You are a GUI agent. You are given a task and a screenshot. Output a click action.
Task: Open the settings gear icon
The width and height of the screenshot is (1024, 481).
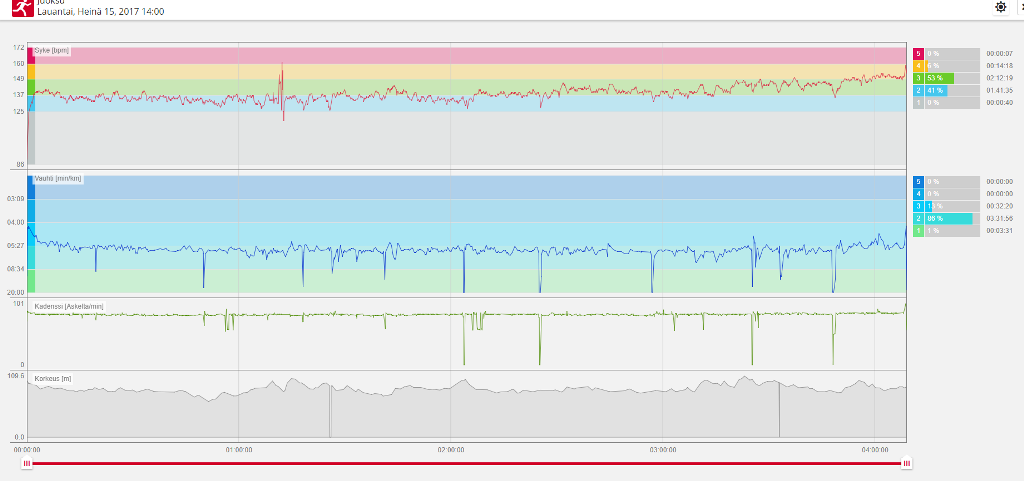[x=1000, y=7]
